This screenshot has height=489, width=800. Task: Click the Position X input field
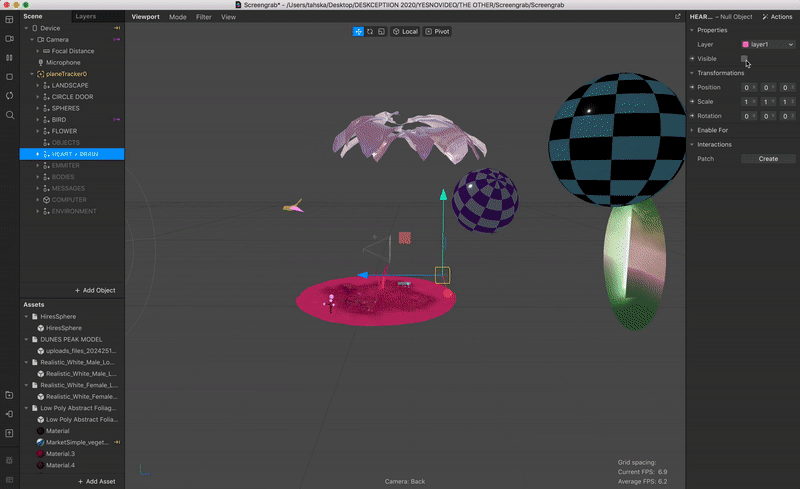click(747, 87)
